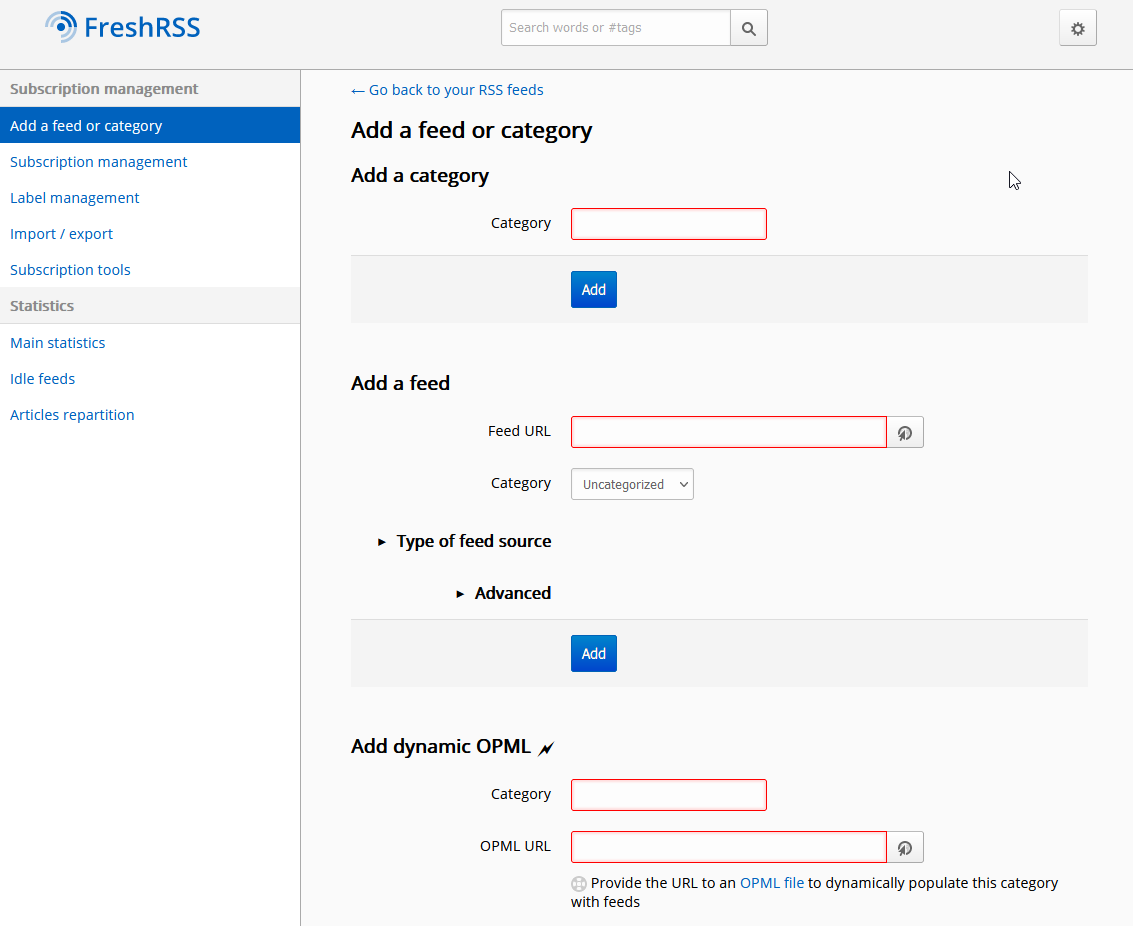
Task: Click the dynamic OPML Category field
Action: (x=668, y=795)
